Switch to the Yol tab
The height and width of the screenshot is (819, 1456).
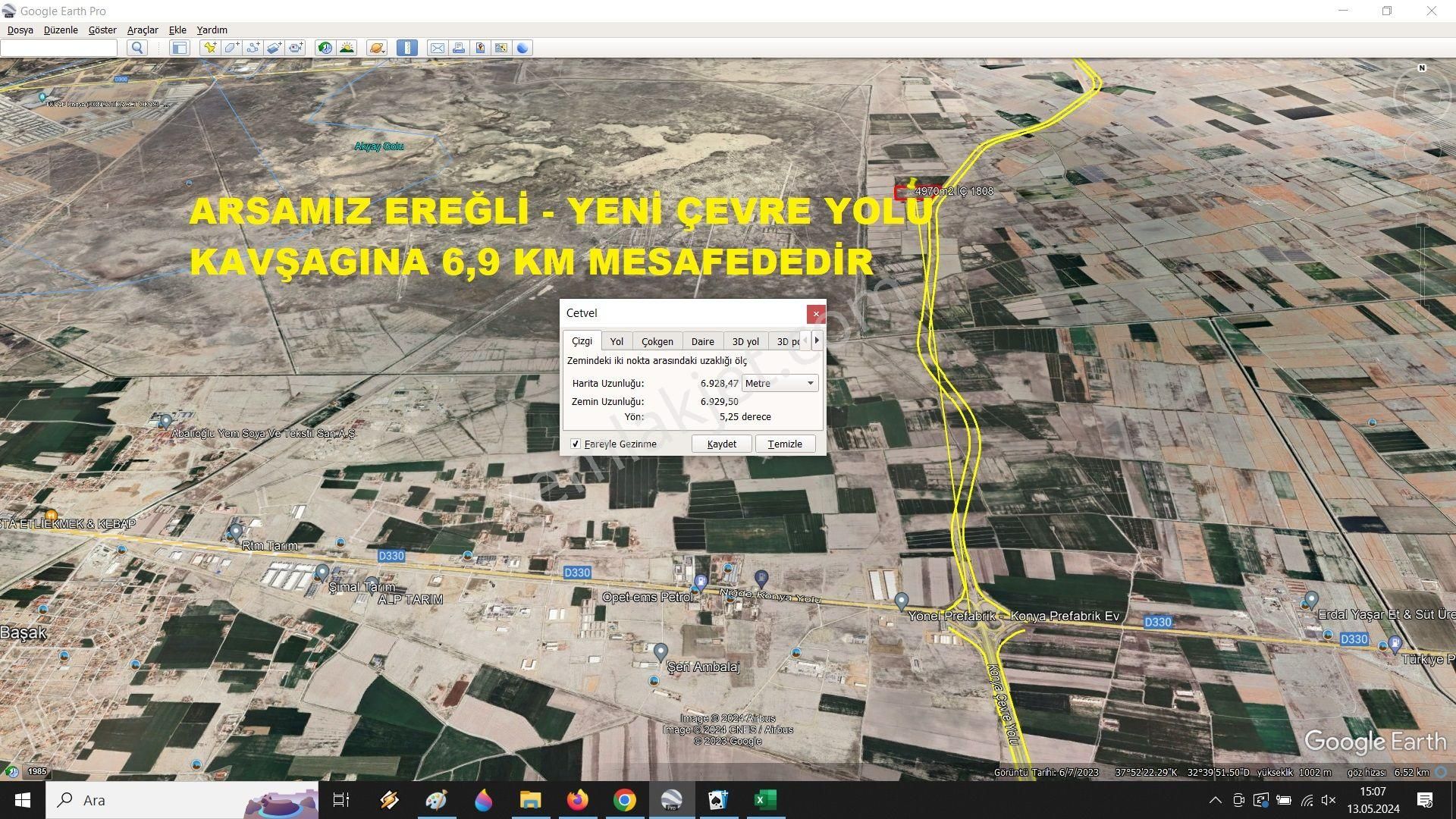[x=617, y=341]
